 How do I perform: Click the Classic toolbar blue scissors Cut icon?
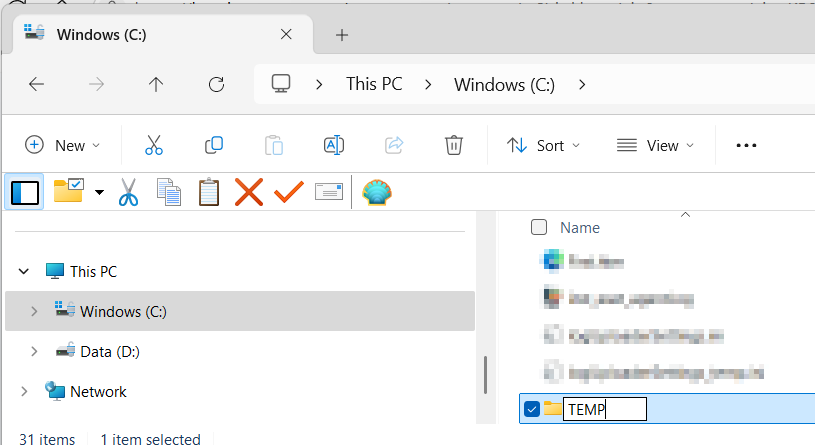(128, 192)
